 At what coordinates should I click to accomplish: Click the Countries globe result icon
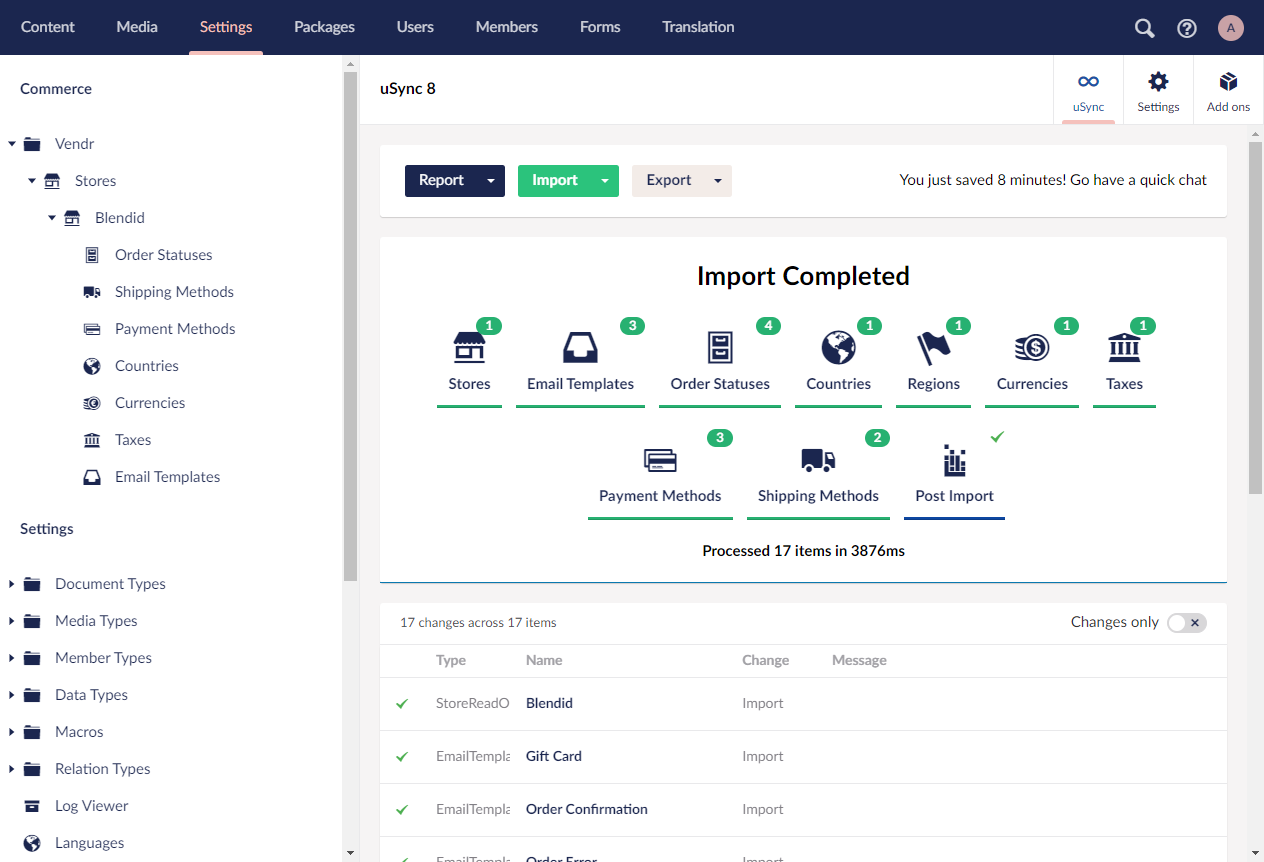[x=838, y=349]
